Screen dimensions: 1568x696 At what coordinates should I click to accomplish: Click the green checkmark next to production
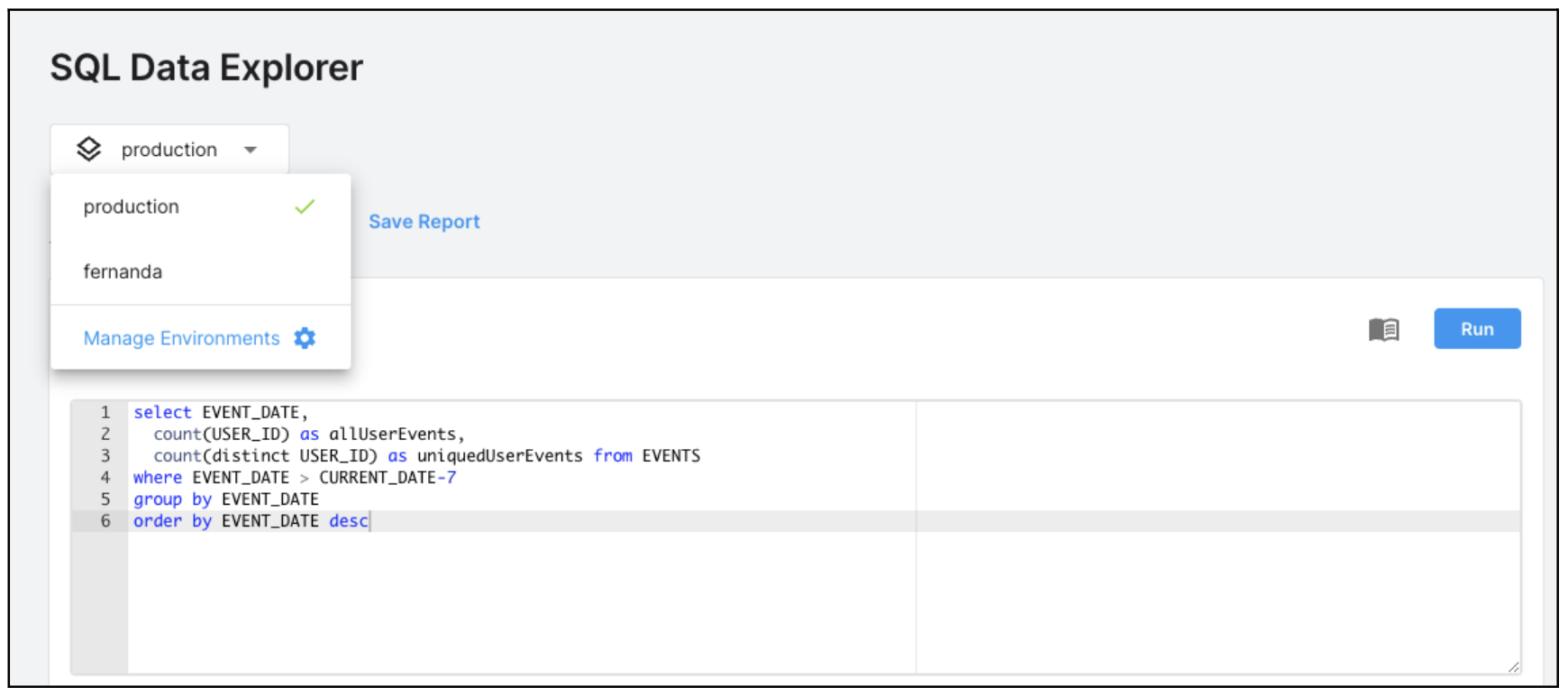(305, 206)
